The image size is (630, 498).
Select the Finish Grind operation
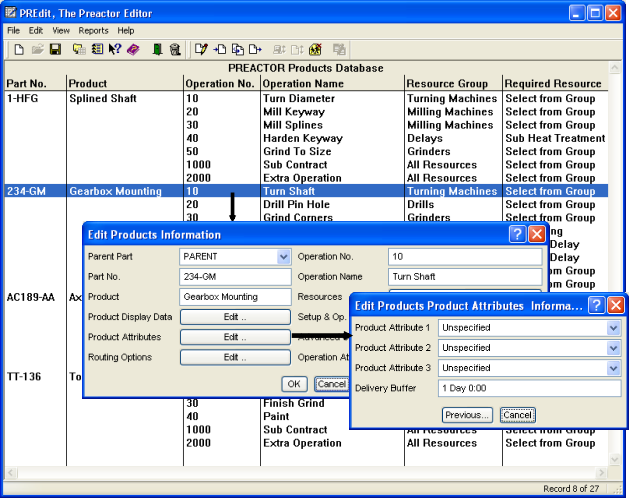[x=294, y=403]
